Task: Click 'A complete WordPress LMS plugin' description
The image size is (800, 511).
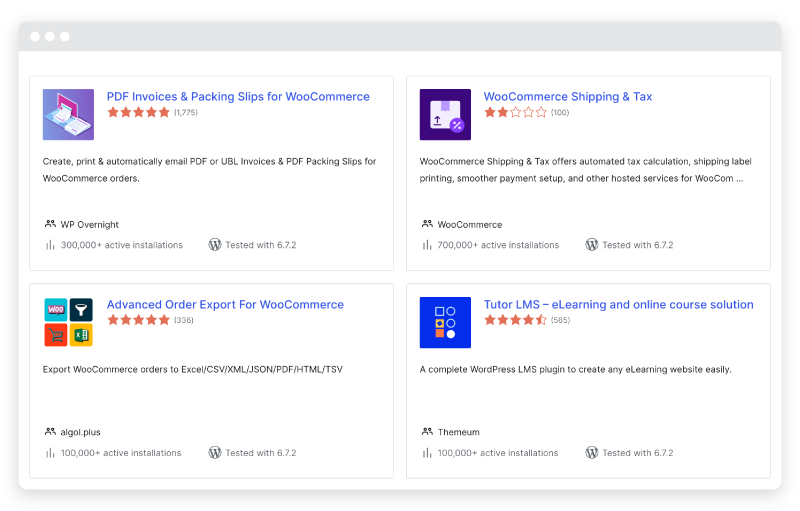Action: coord(575,369)
